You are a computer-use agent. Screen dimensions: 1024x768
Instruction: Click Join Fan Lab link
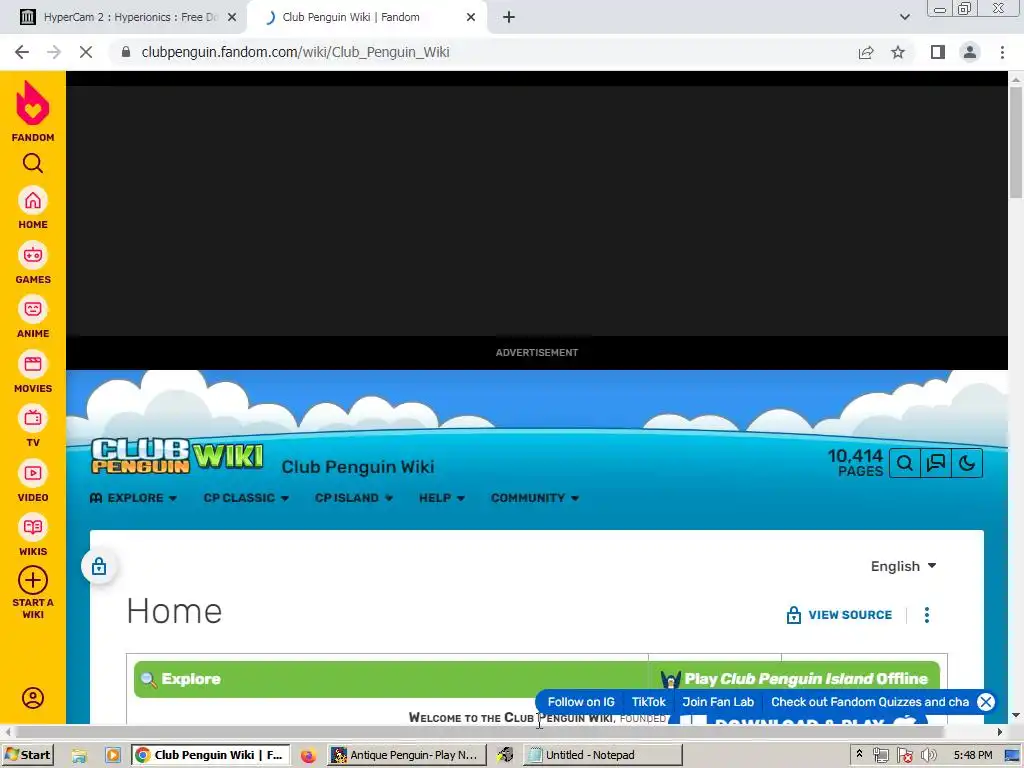[718, 702]
